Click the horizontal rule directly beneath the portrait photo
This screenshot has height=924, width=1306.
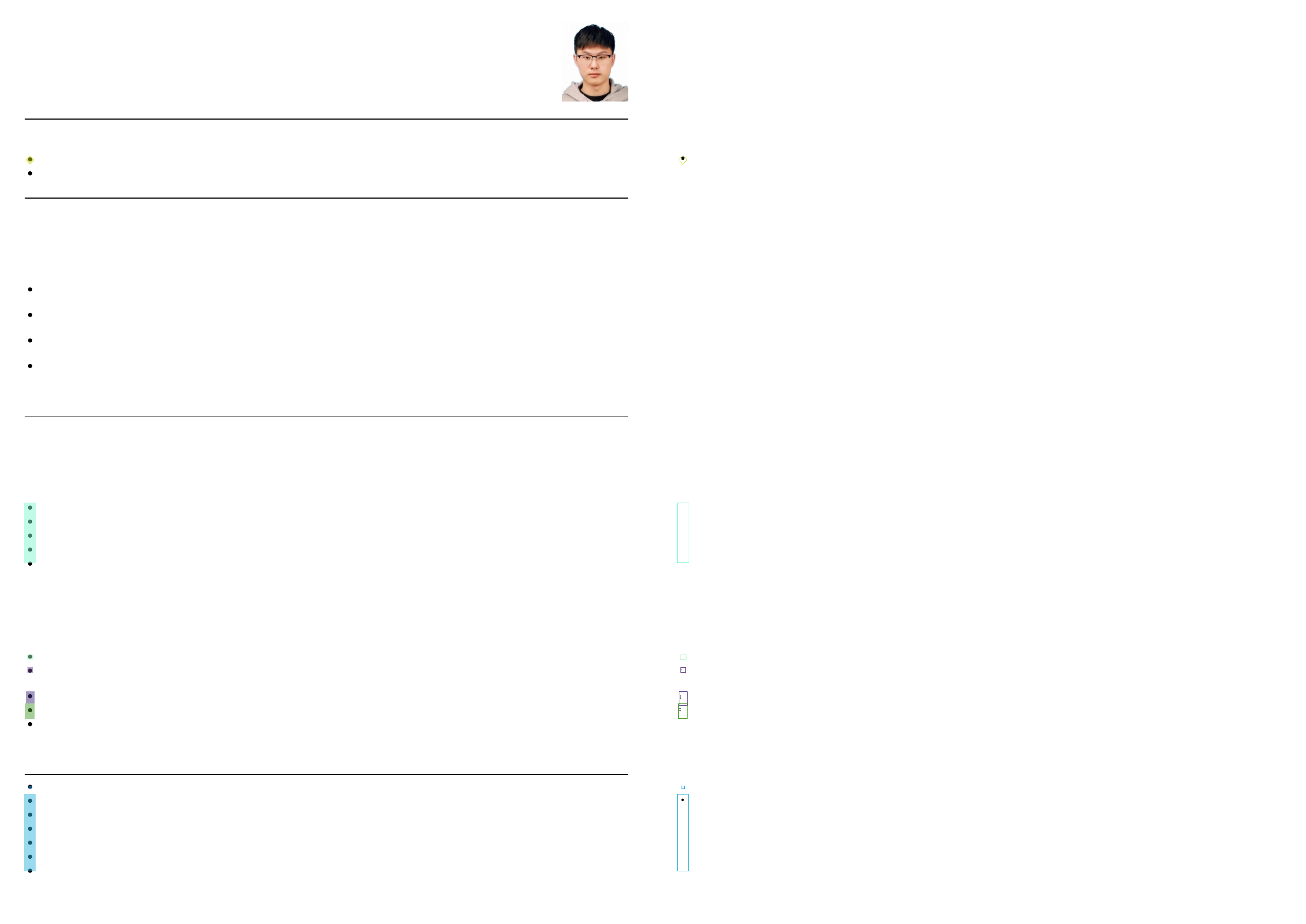click(326, 119)
